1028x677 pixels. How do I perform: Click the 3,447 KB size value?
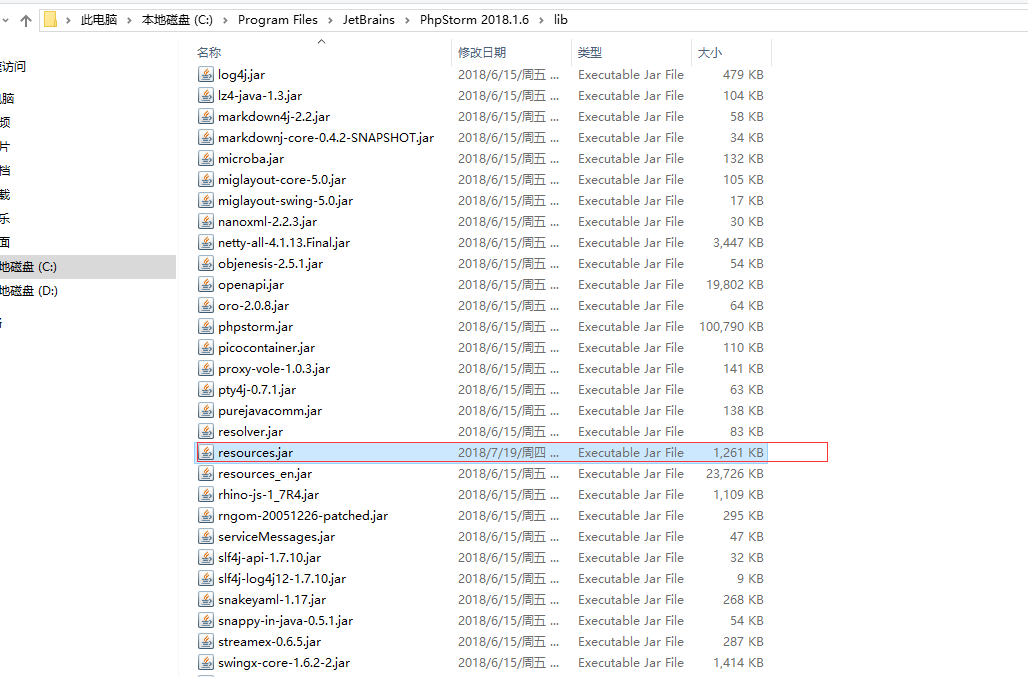pyautogui.click(x=738, y=242)
